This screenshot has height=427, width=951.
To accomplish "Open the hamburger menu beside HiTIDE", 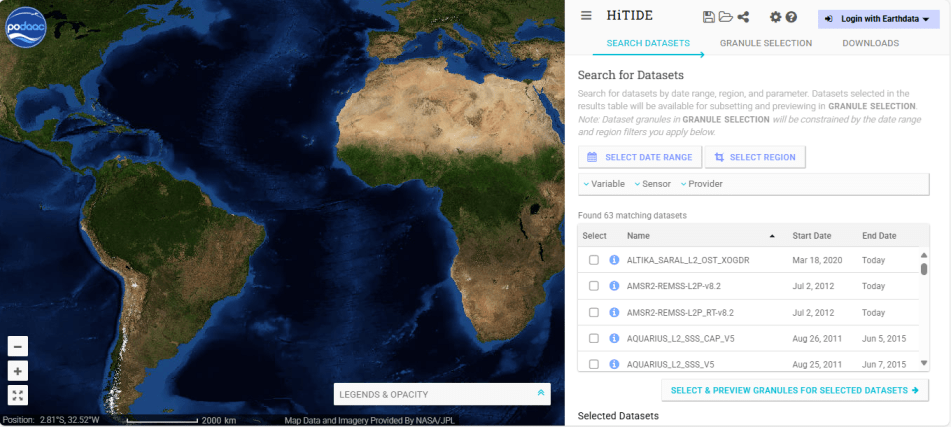I will tap(586, 17).
